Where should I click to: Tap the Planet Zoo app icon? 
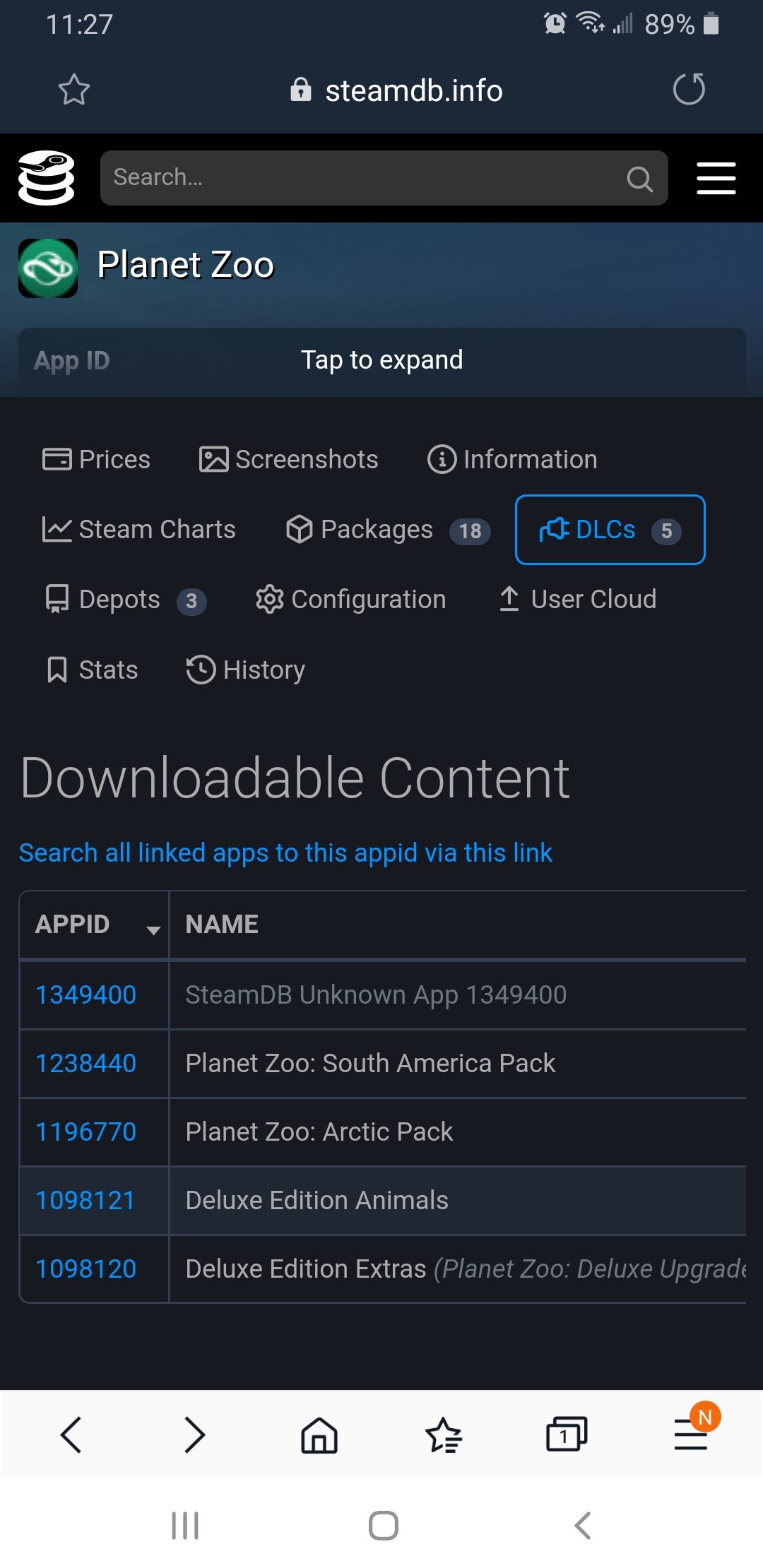tap(48, 268)
